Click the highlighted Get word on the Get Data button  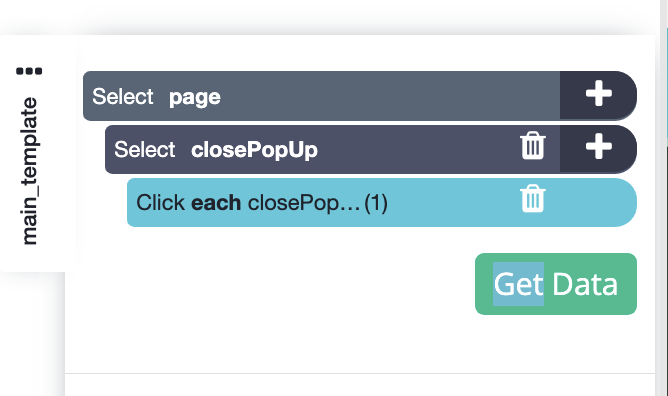(518, 284)
